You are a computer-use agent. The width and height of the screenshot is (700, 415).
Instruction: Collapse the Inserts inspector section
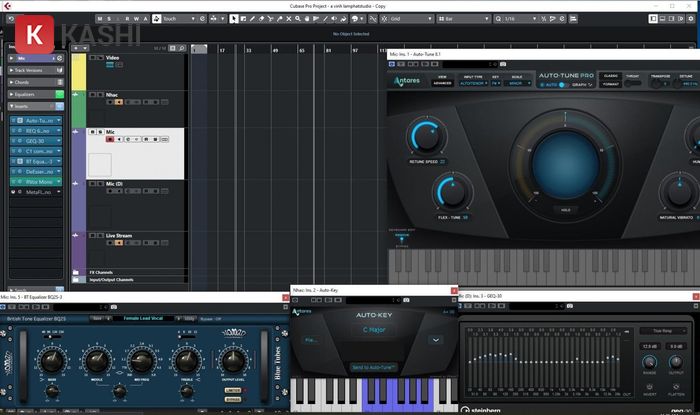pos(36,107)
